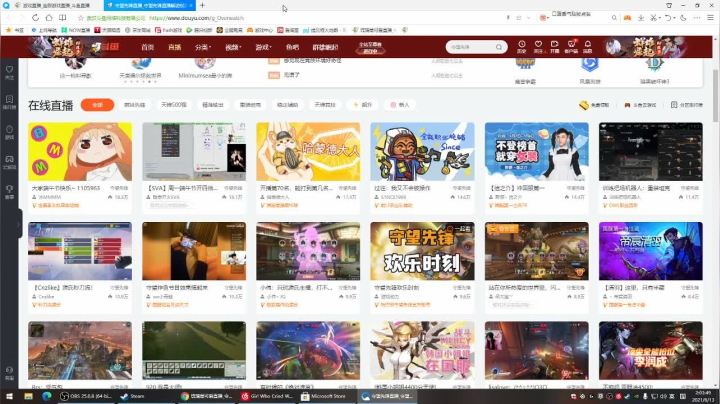This screenshot has height=404, width=720.
Task: Open the 哈蒙德大人 hamster stream thumbnail
Action: tap(308, 152)
